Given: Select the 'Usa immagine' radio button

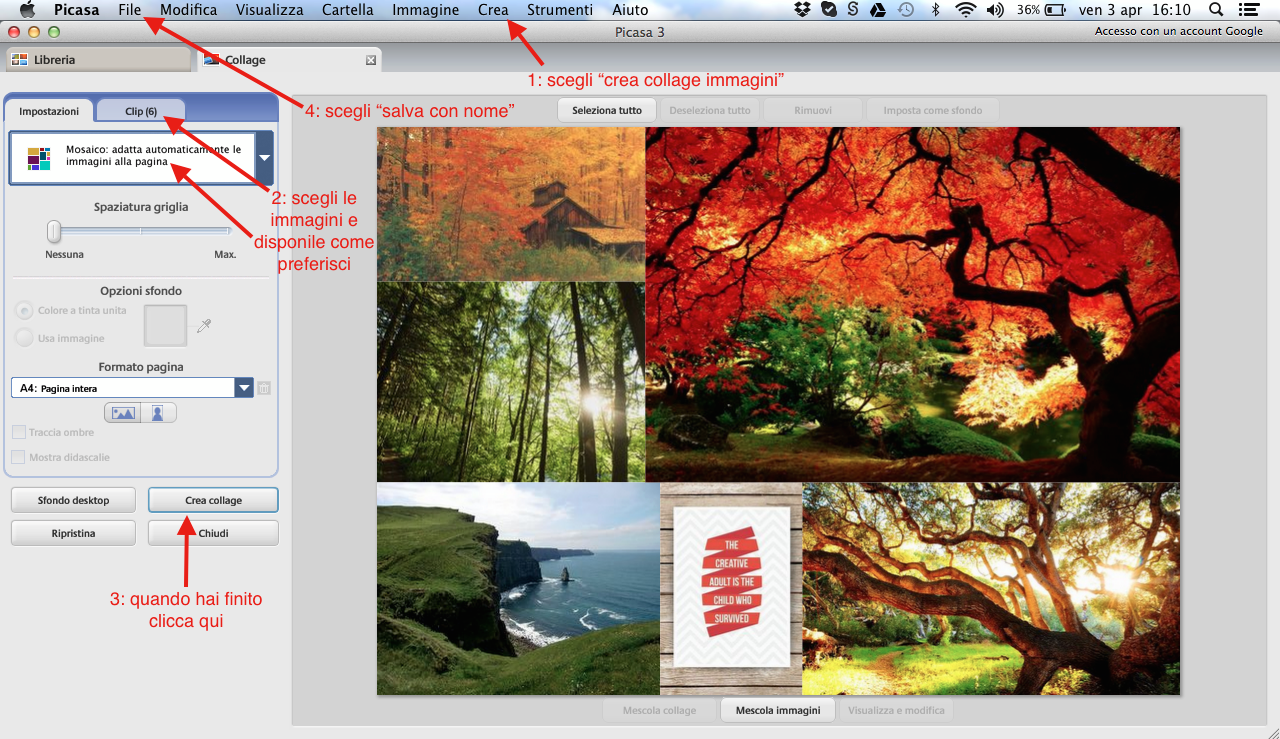Looking at the screenshot, I should click(x=24, y=338).
